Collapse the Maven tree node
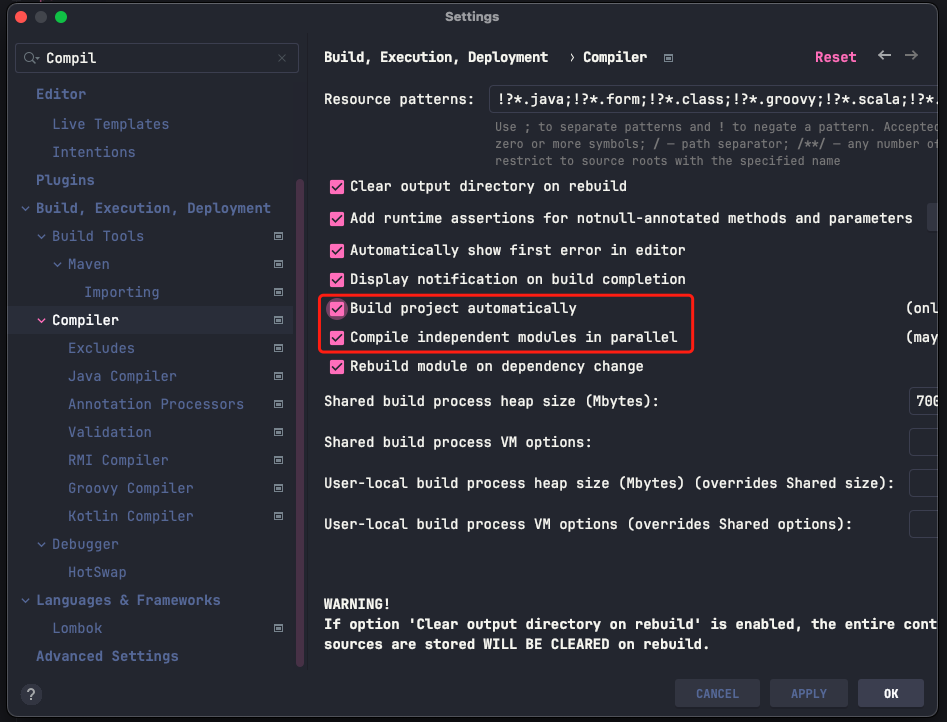This screenshot has height=722, width=947. point(57,264)
